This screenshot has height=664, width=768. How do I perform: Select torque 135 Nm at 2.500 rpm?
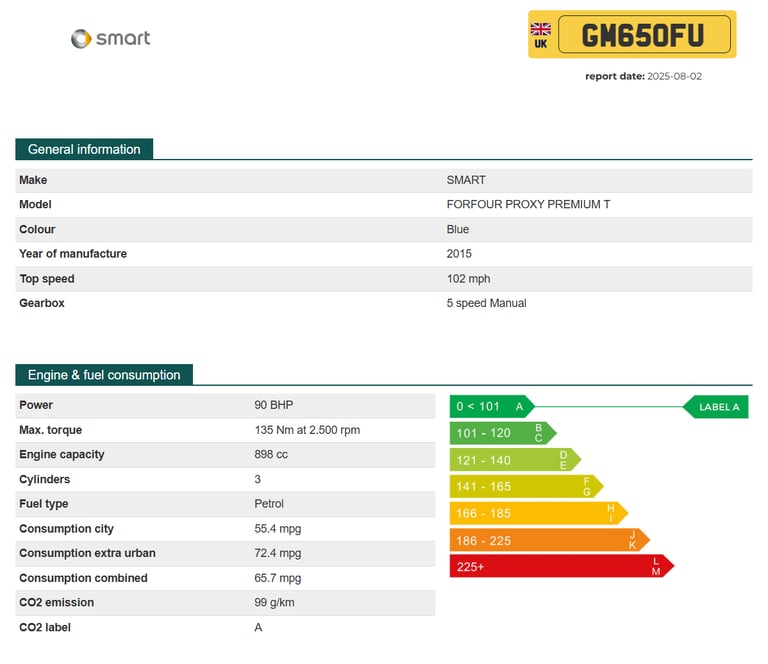[x=307, y=430]
